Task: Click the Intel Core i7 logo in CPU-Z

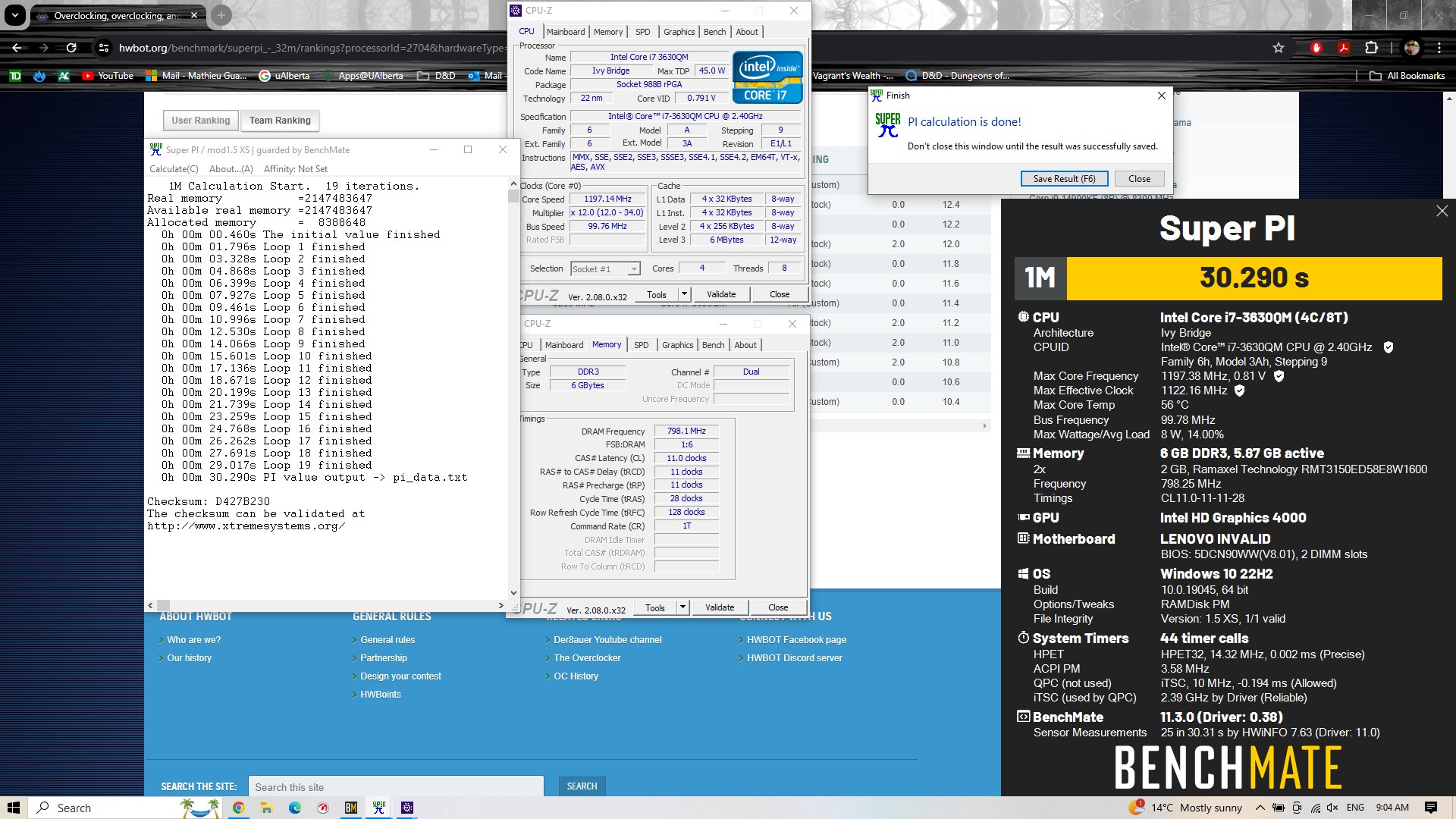Action: [767, 77]
